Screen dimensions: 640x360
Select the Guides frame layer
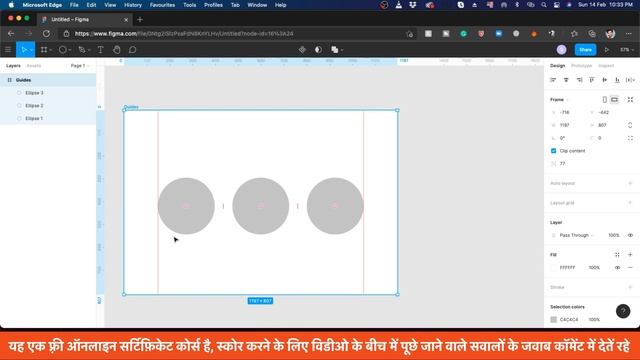48,80
